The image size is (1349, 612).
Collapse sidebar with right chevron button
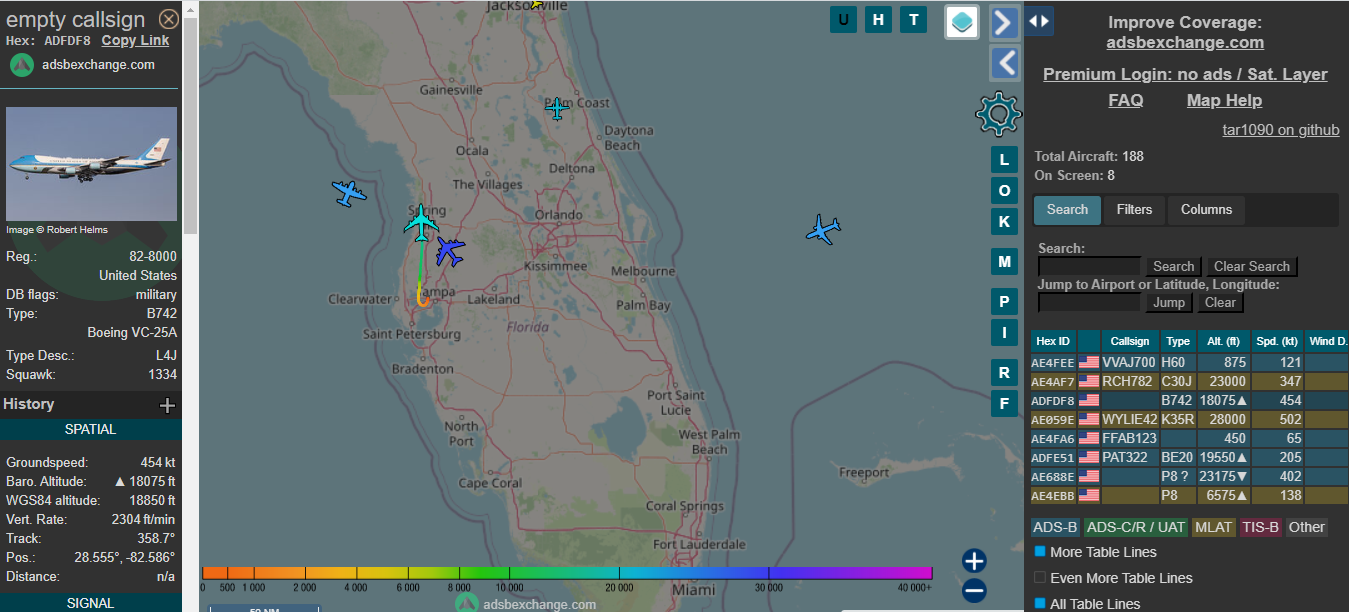pos(1004,22)
